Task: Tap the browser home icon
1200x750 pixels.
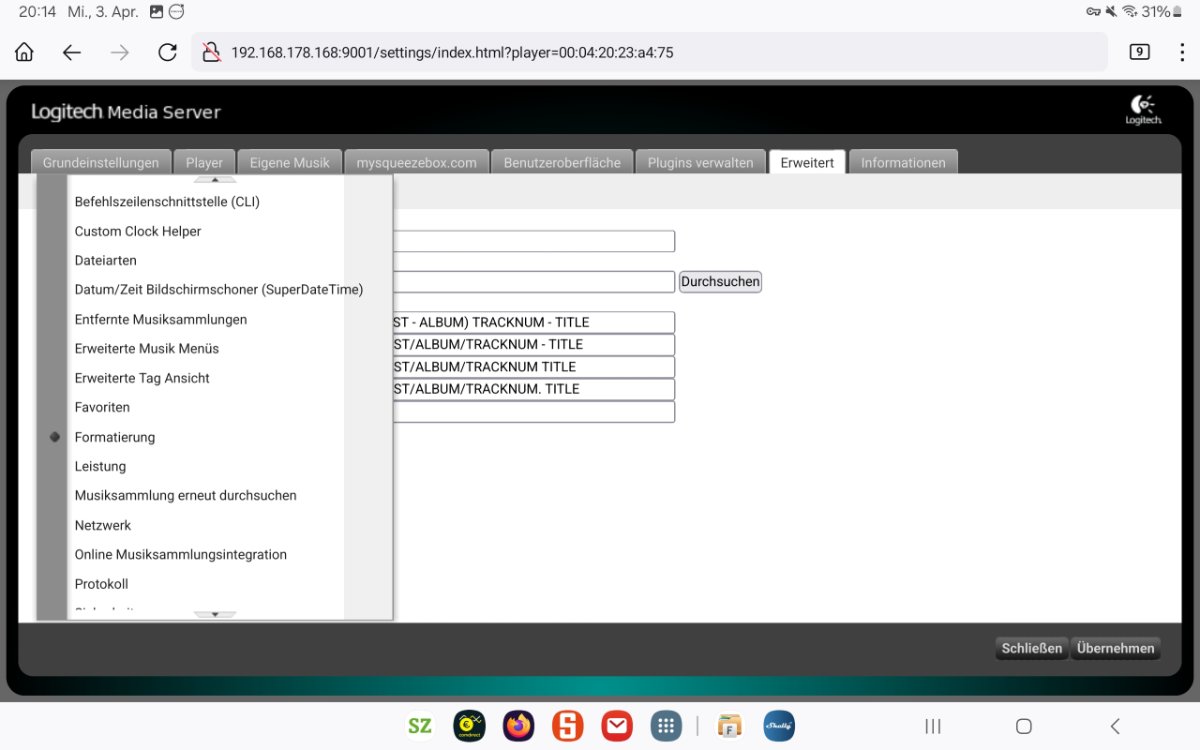Action: [x=24, y=53]
